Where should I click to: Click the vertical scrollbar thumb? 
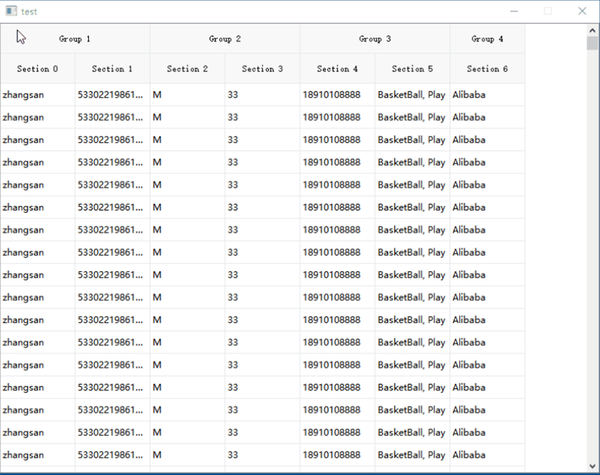click(592, 43)
